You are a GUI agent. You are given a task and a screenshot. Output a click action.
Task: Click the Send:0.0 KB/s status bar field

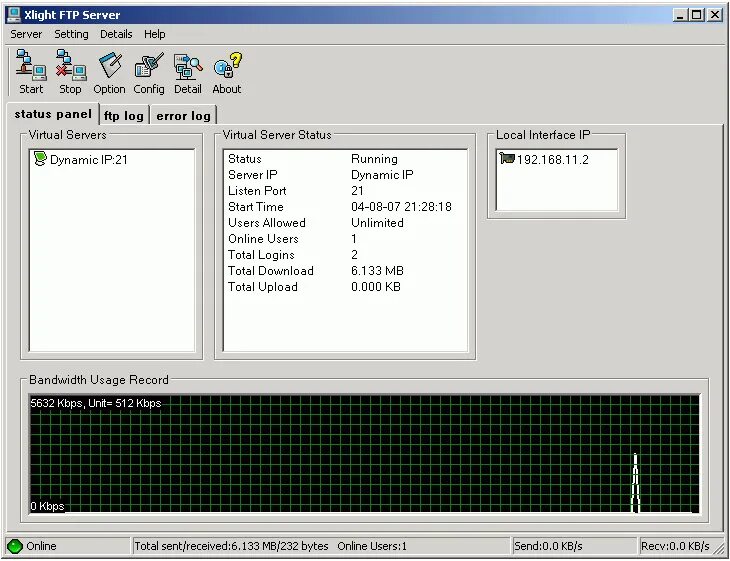pyautogui.click(x=574, y=546)
